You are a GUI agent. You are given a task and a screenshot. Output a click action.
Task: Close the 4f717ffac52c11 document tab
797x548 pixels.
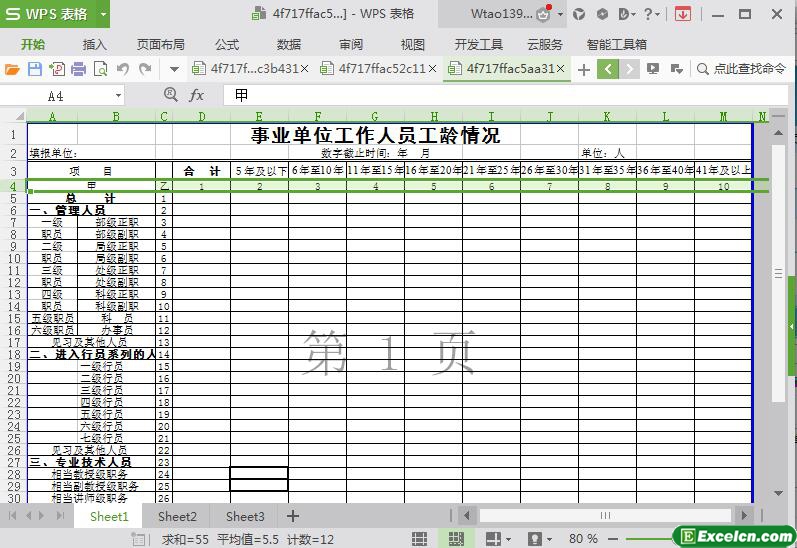tap(432, 69)
